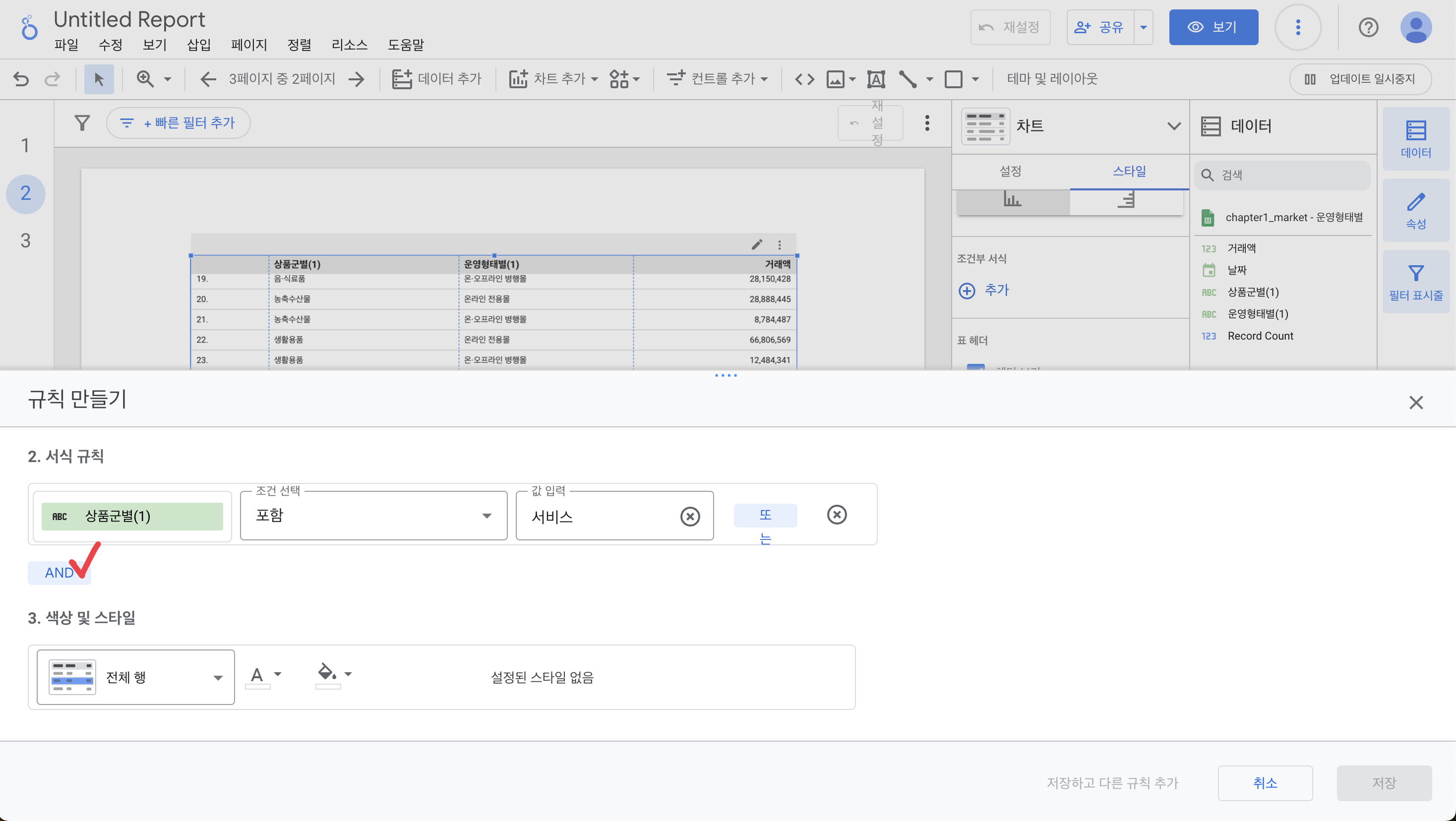Open the 차트 추가 dropdown
Screen dimensions: 1456x821
pyautogui.click(x=553, y=78)
